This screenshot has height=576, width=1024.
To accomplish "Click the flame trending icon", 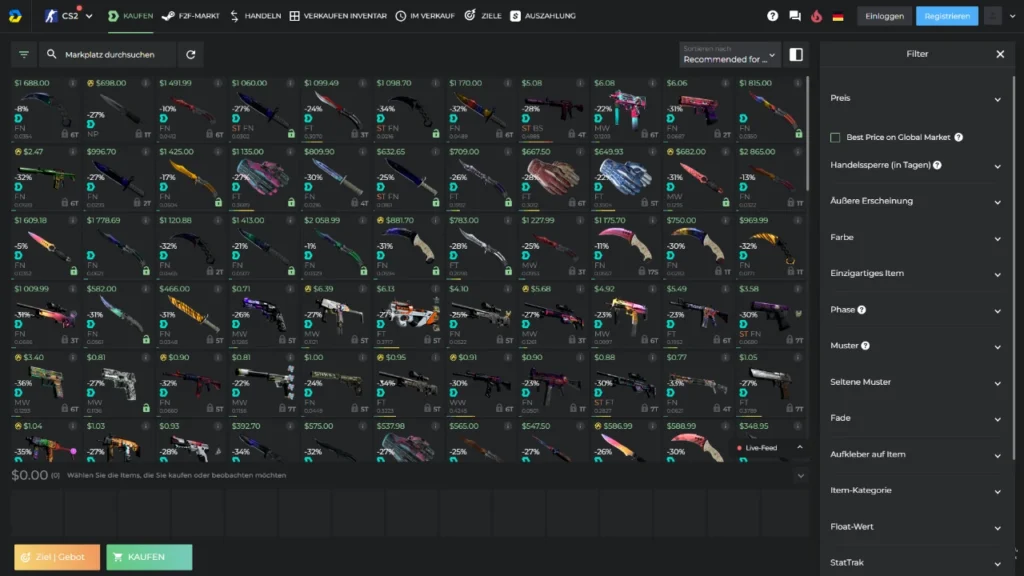I will click(x=816, y=15).
